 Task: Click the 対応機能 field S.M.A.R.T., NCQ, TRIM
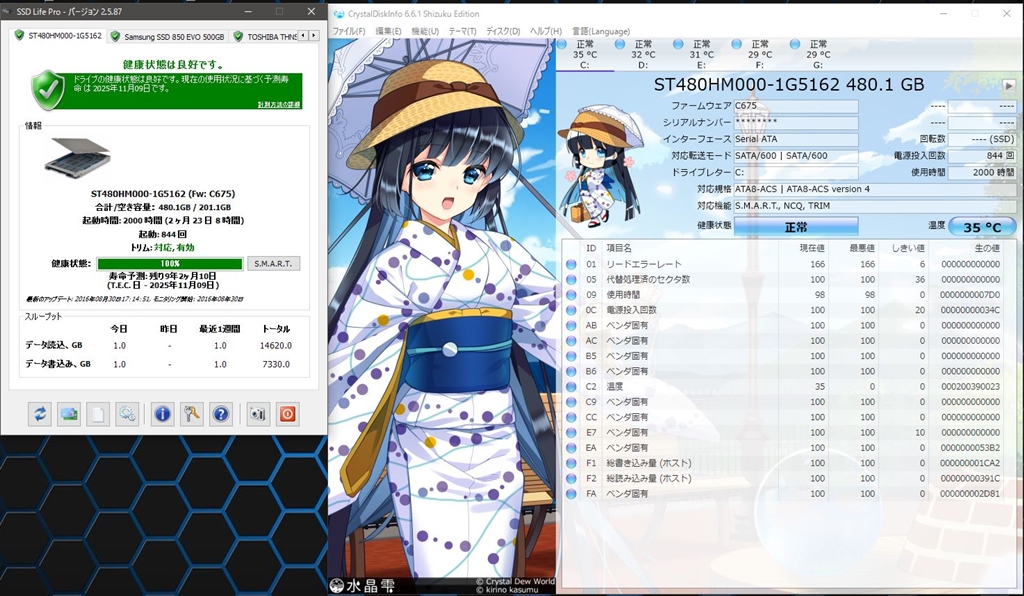(x=874, y=206)
